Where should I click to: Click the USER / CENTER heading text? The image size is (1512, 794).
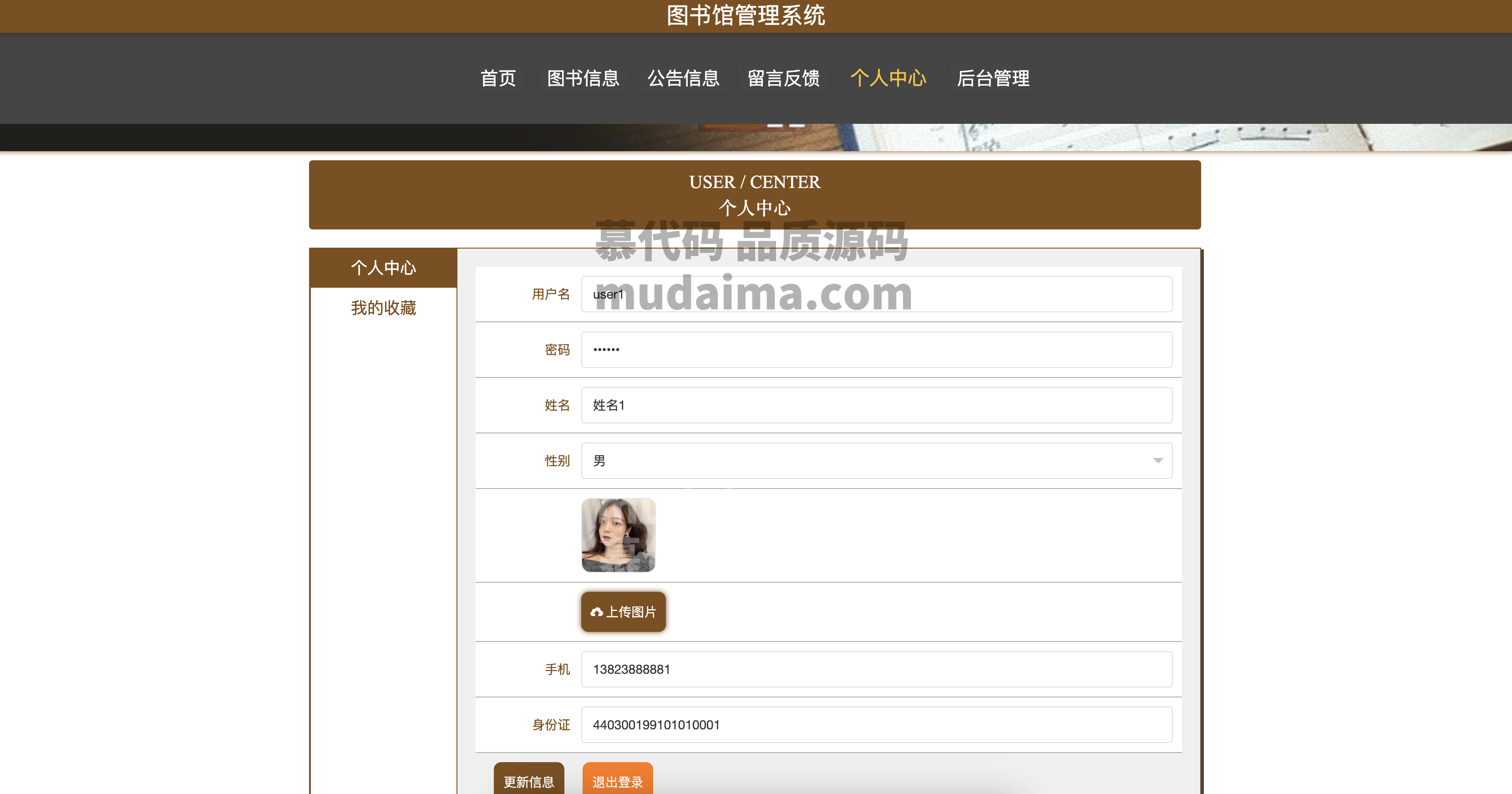755,182
